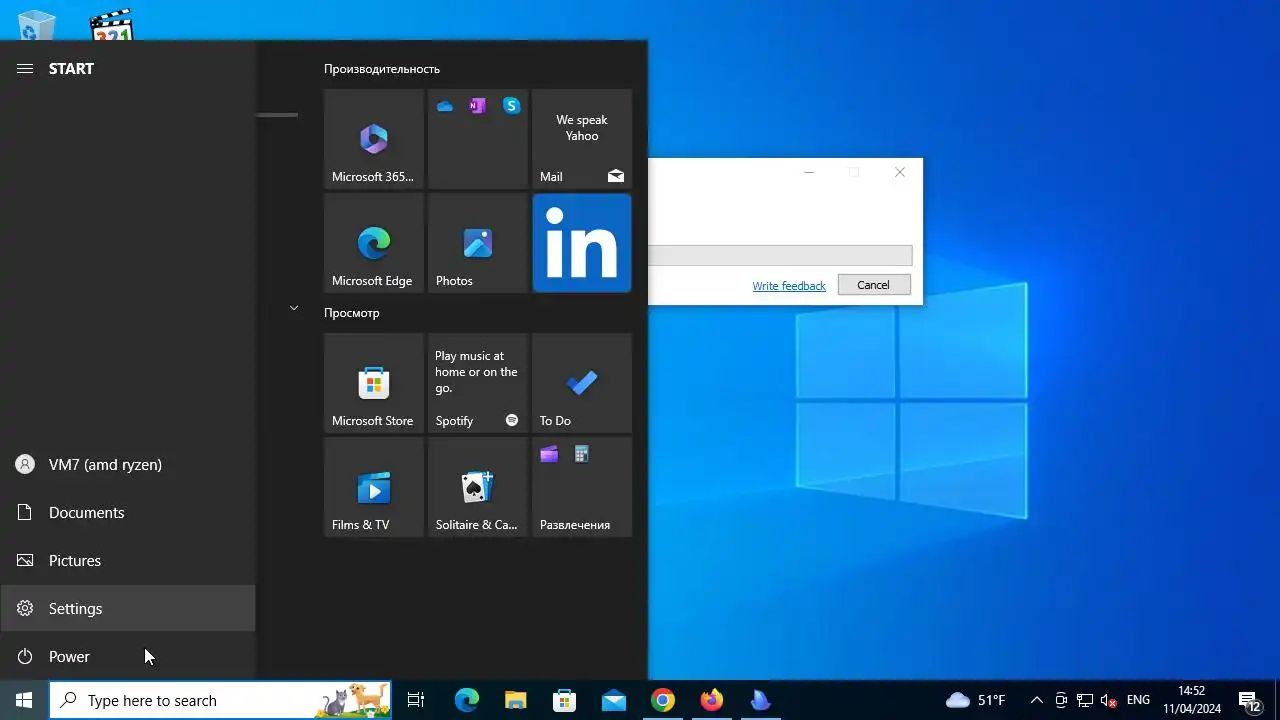
Task: Click the network icon in system tray
Action: click(1085, 700)
